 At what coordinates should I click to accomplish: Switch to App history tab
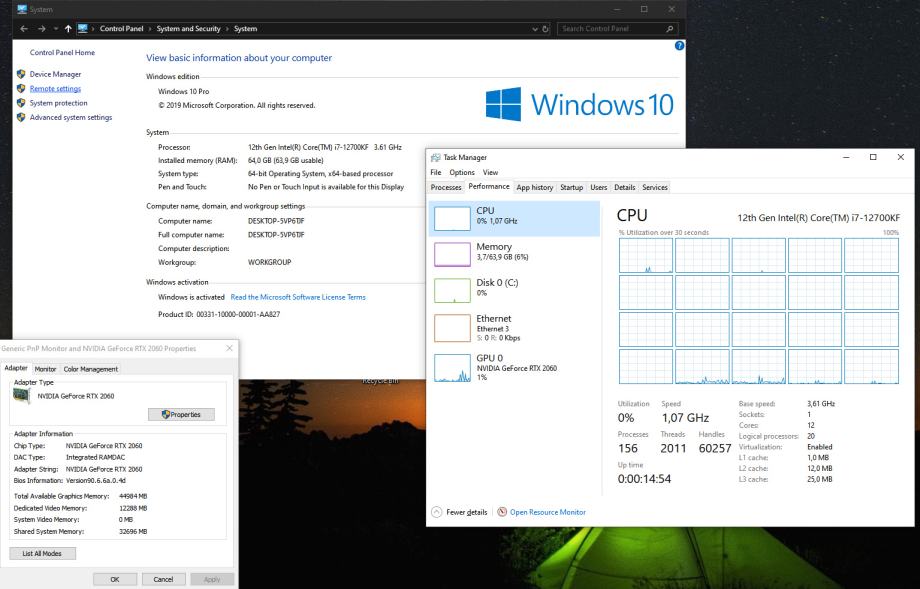[535, 187]
